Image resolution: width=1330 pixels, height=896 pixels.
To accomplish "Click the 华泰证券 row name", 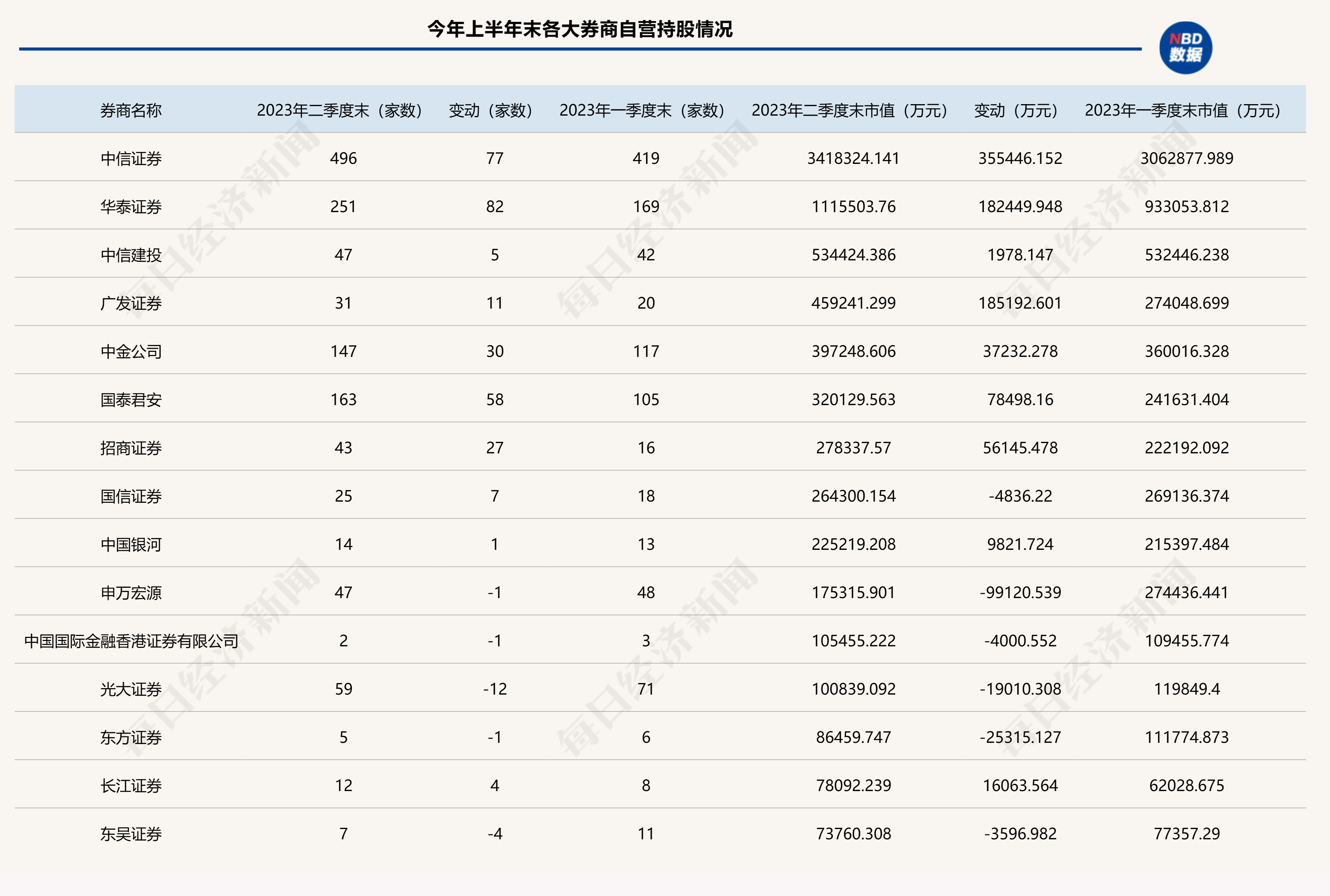I will point(131,207).
